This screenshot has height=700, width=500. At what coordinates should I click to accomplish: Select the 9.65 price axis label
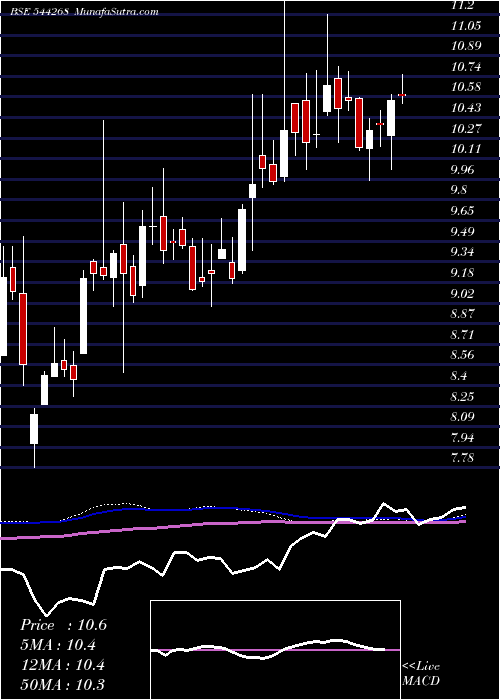[463, 211]
